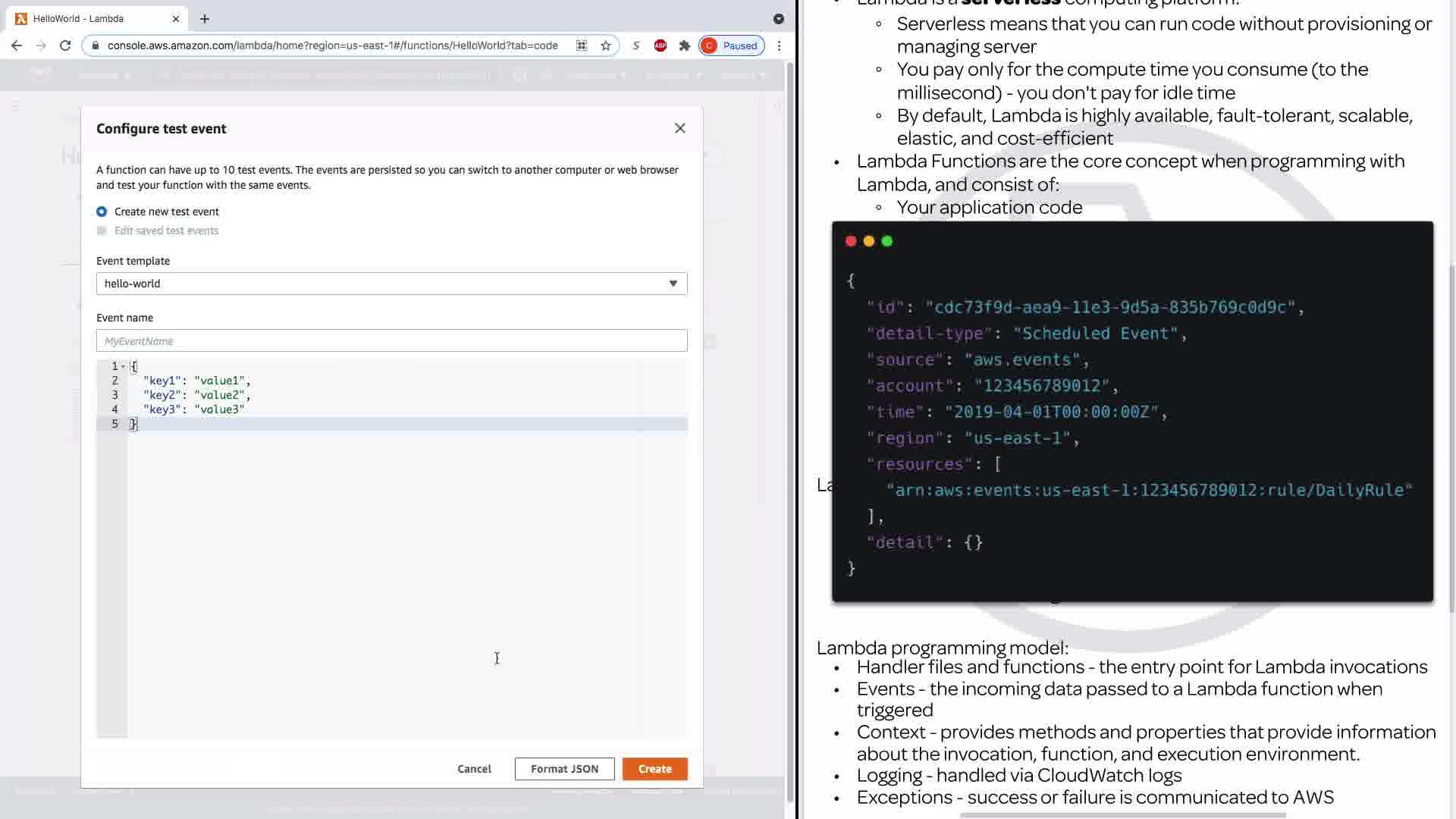Bookmark page with star icon
This screenshot has width=1456, height=819.
tap(606, 45)
